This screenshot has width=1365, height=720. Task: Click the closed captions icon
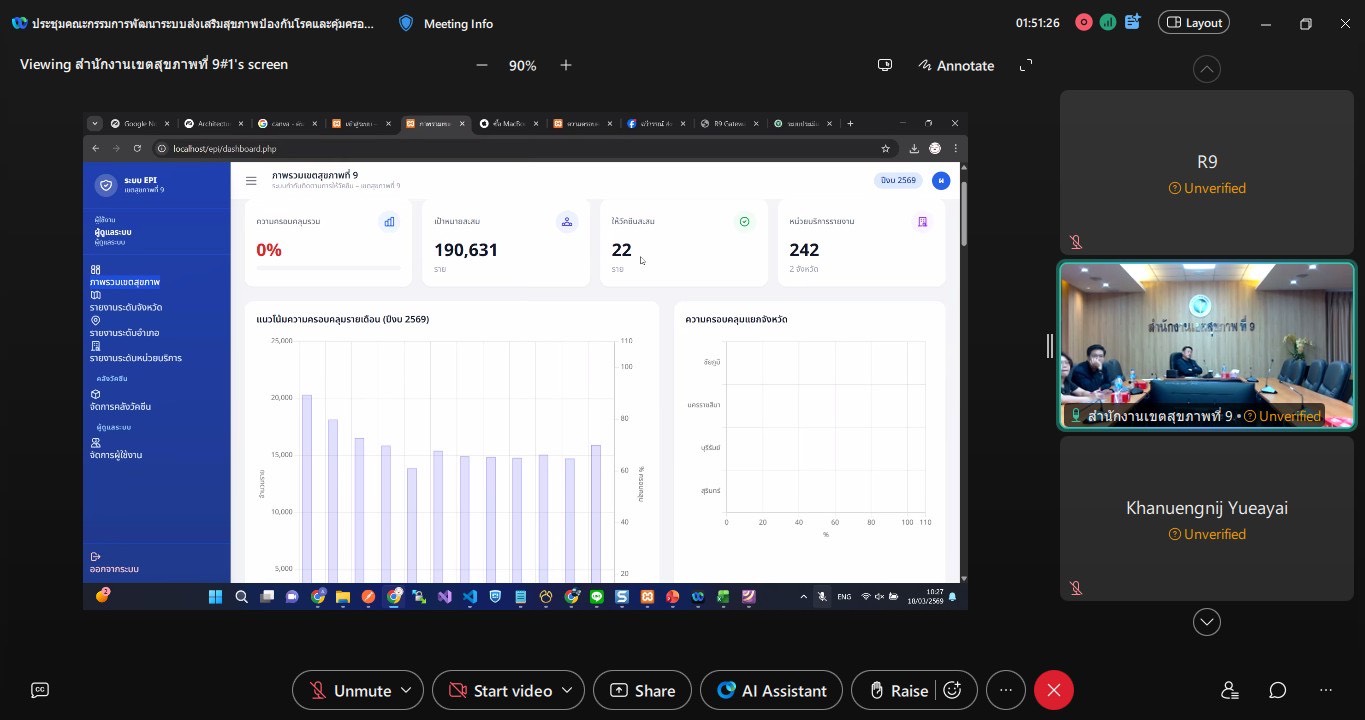tap(40, 690)
